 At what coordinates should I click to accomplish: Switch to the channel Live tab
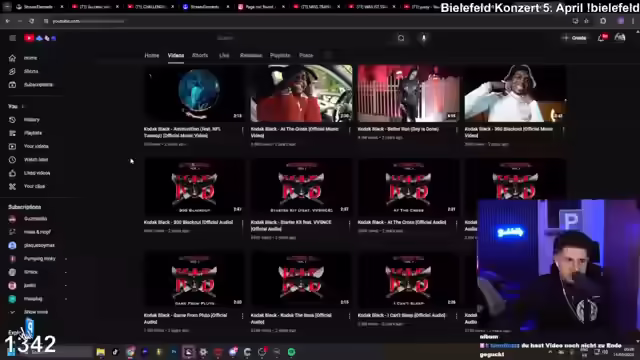point(224,56)
